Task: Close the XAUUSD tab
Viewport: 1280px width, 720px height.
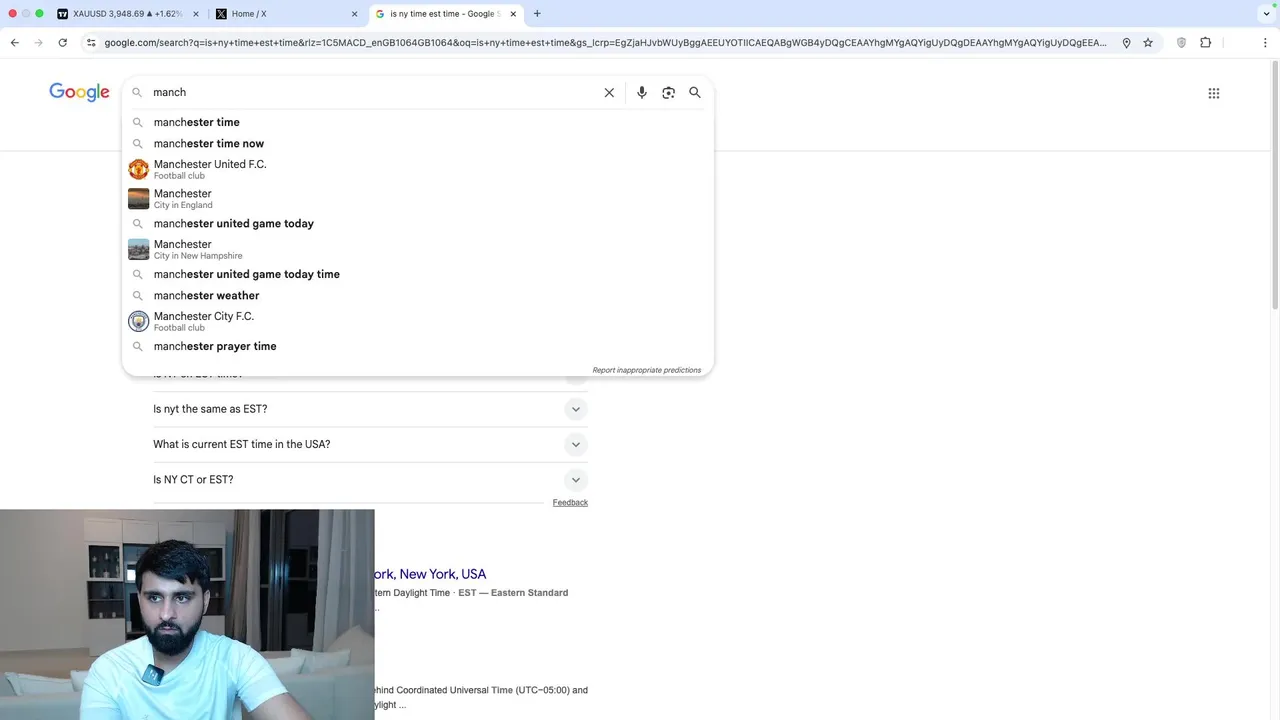Action: [195, 14]
